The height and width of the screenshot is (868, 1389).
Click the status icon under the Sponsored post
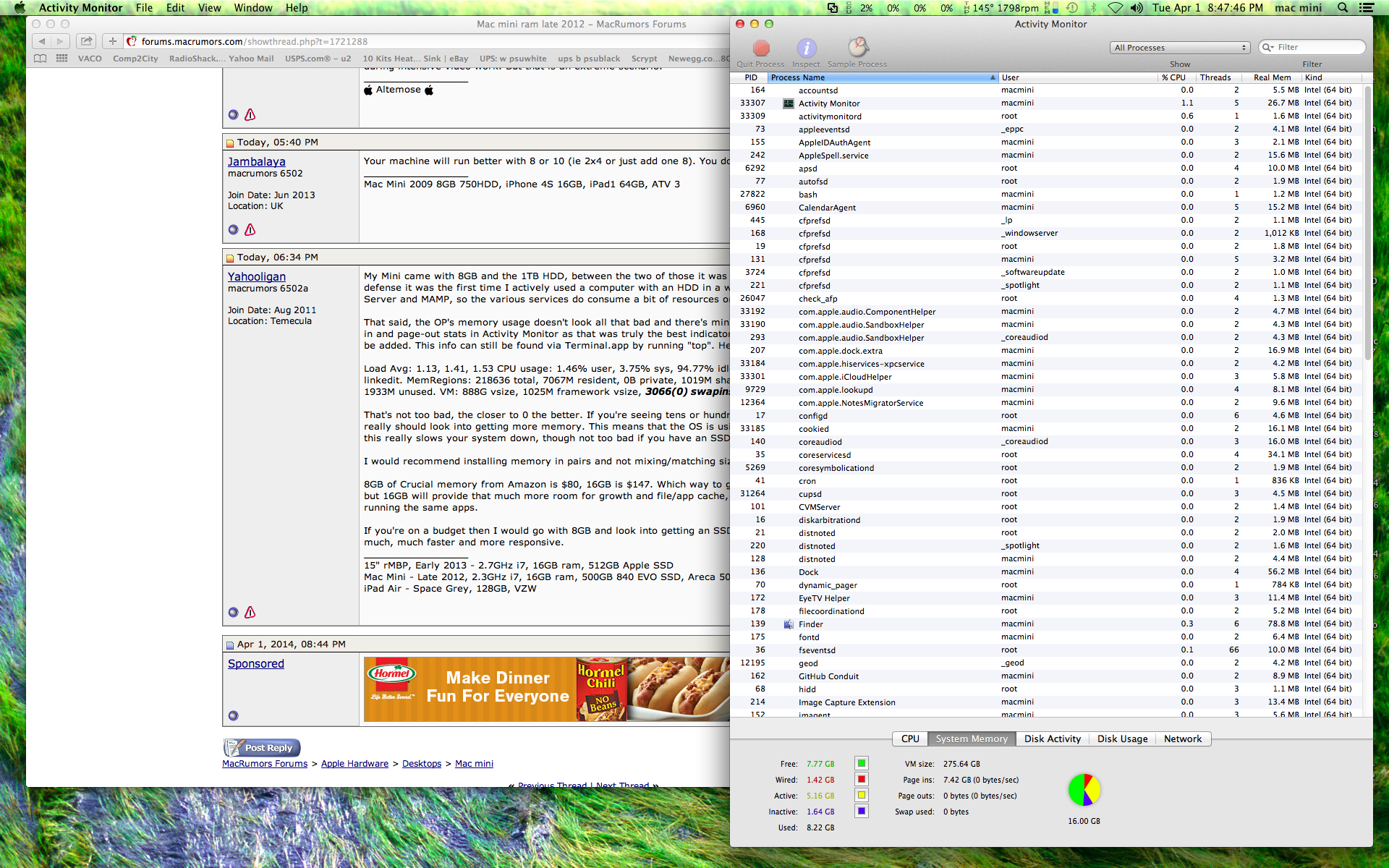(233, 715)
